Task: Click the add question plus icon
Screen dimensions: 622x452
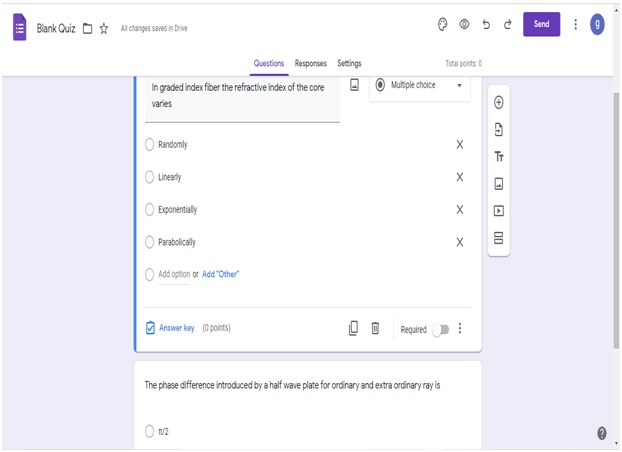Action: (498, 103)
